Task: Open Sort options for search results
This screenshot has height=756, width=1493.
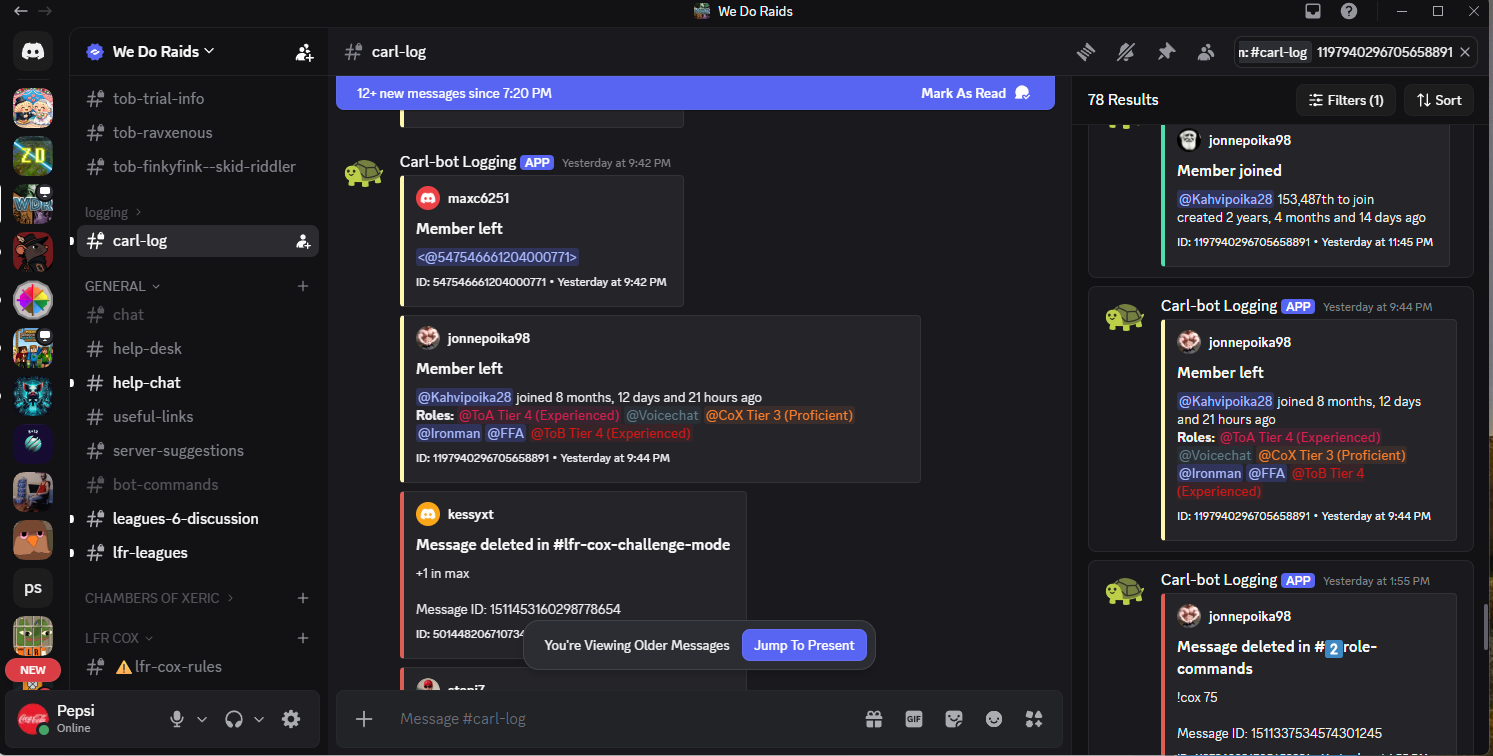Action: (1437, 100)
